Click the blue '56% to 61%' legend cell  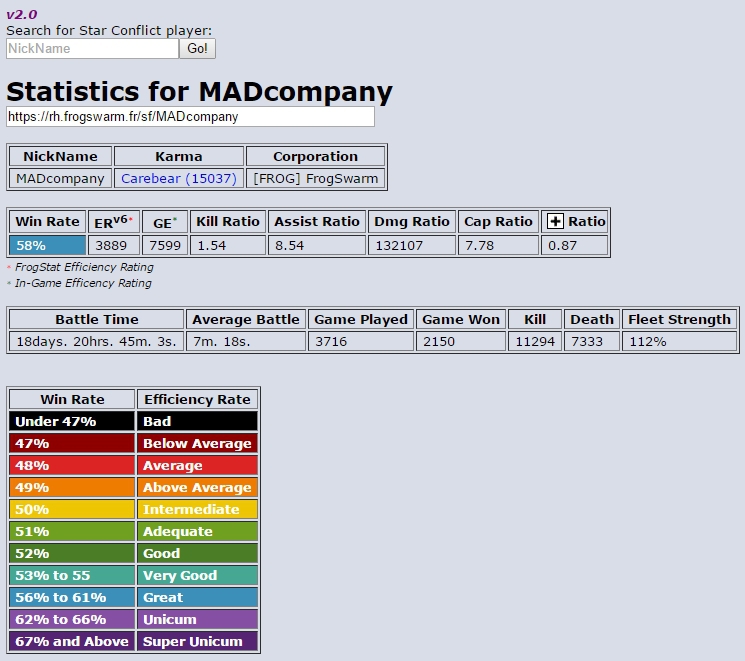tap(72, 597)
